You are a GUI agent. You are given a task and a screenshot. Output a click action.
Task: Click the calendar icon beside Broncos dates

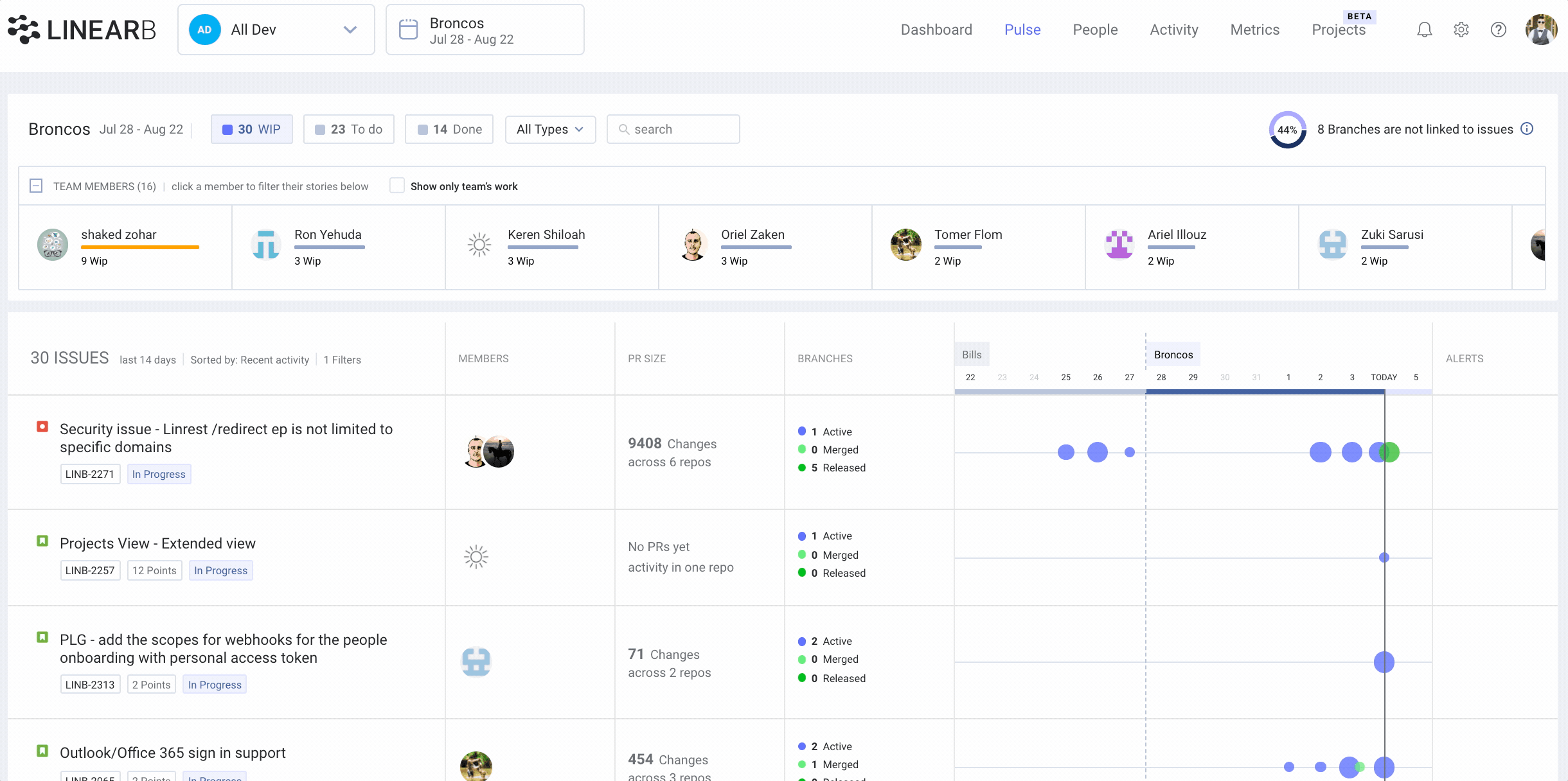point(409,30)
